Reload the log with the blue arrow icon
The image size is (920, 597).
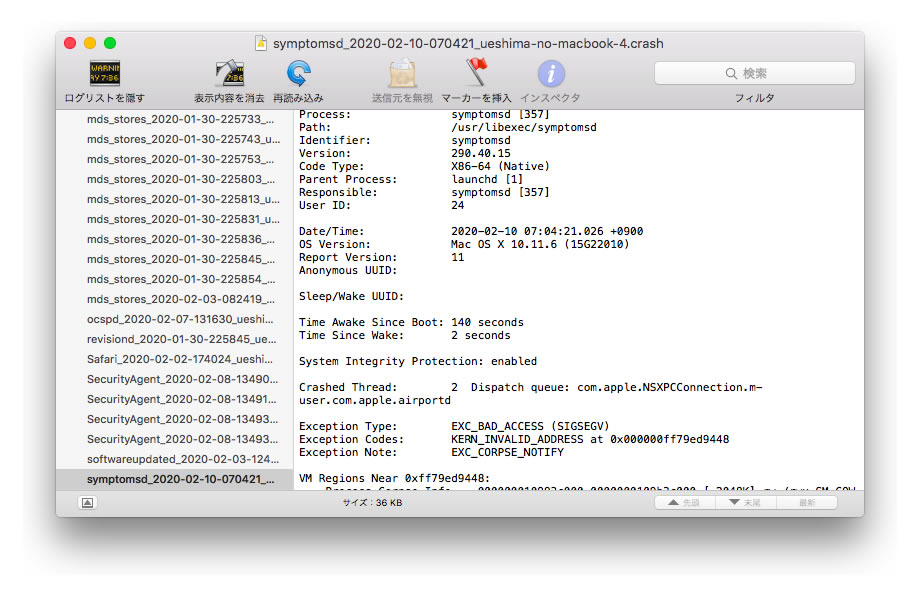(x=299, y=73)
